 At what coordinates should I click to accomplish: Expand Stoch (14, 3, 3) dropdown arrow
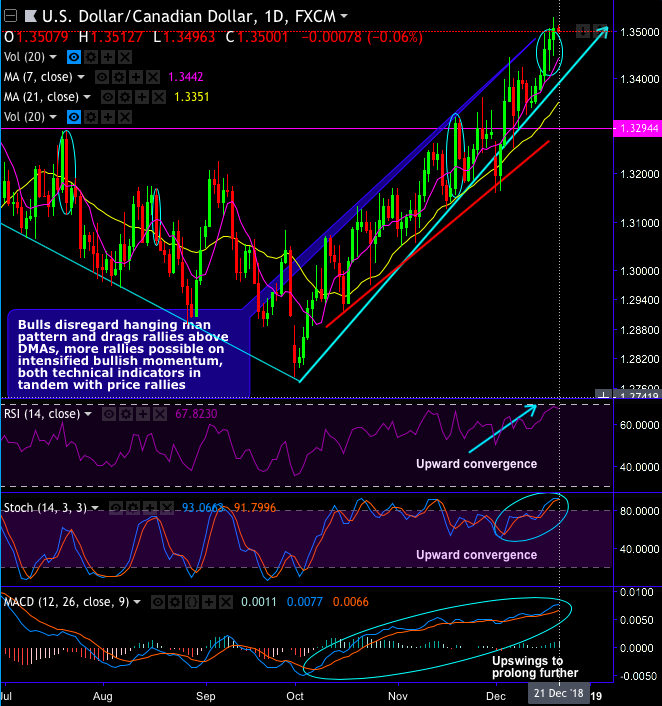(95, 508)
